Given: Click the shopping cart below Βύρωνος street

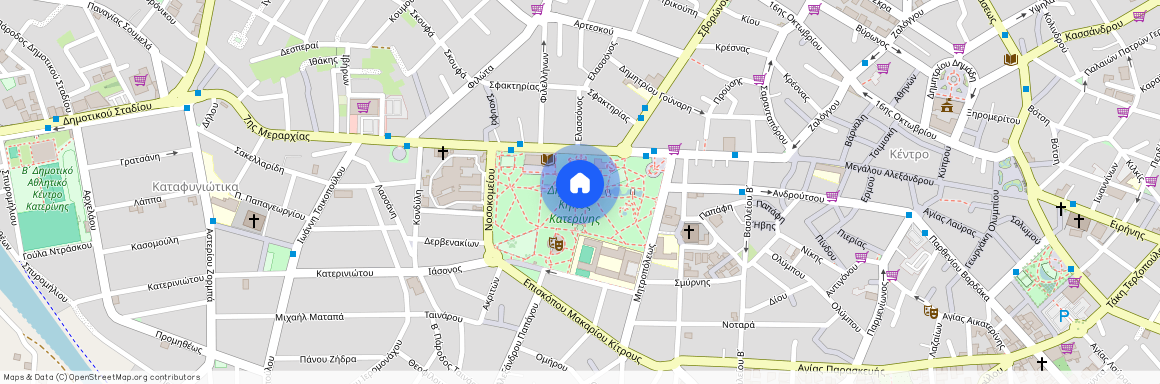Looking at the screenshot, I should pos(883,67).
